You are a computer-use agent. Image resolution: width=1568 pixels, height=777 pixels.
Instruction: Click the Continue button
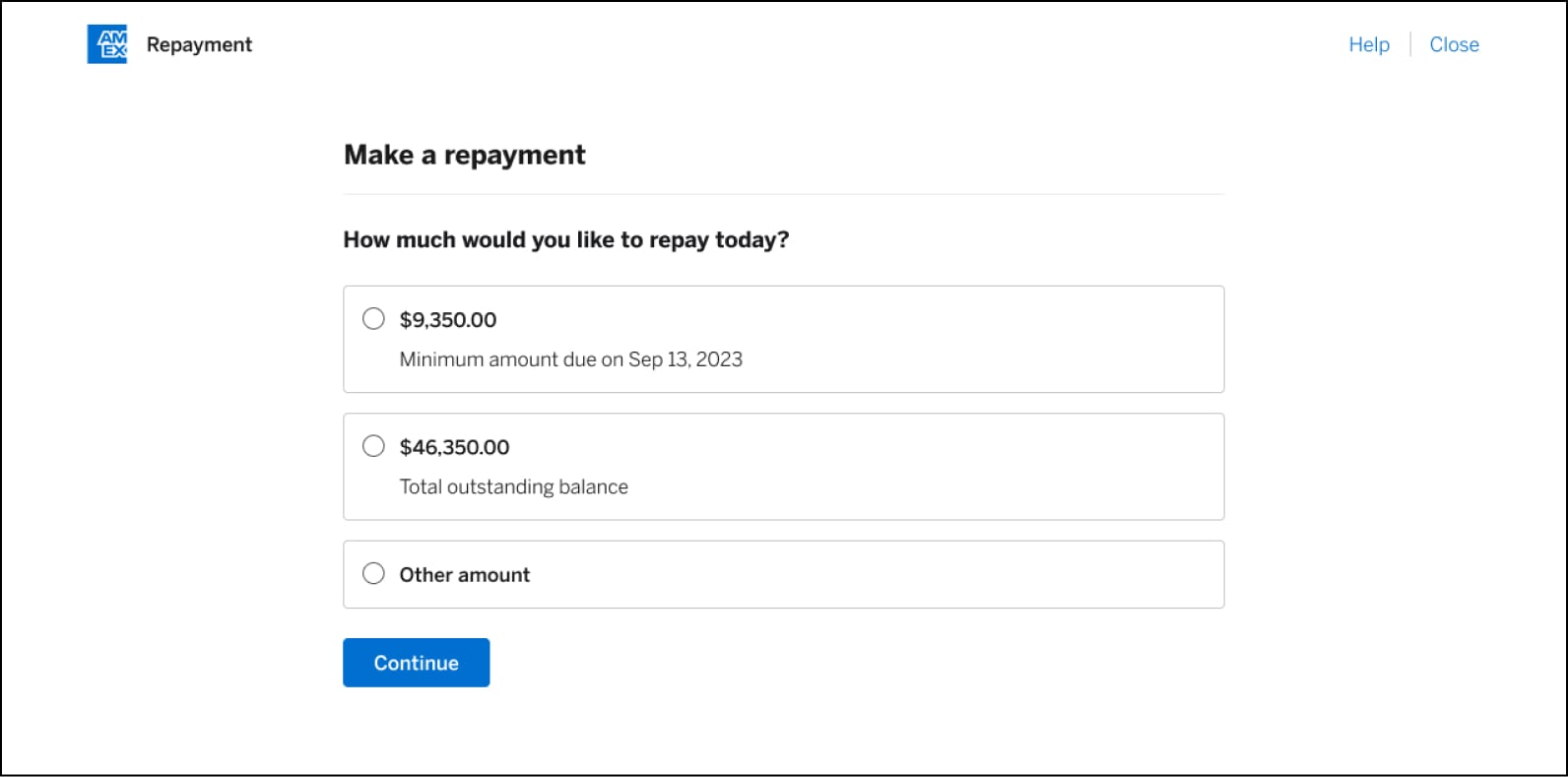[416, 663]
